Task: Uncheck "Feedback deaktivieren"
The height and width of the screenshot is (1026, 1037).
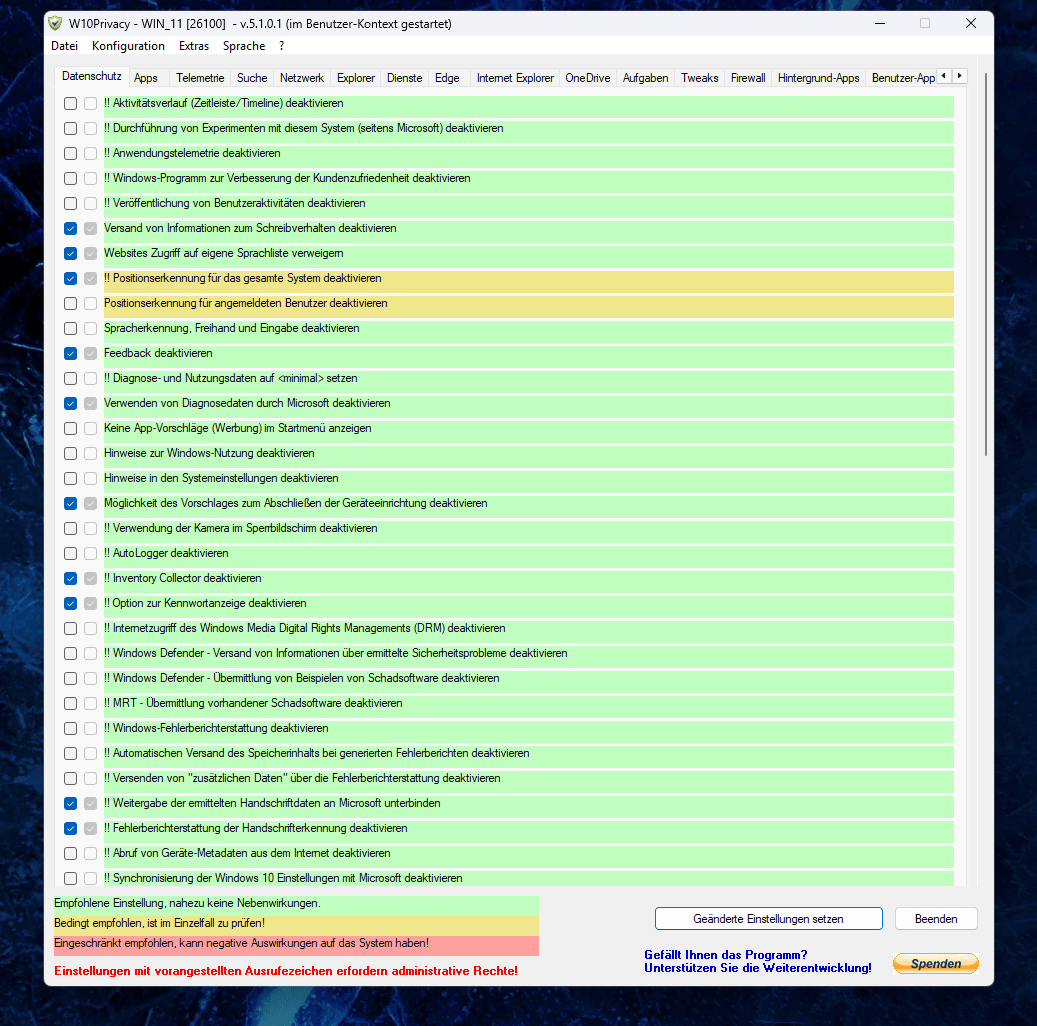Action: point(70,353)
